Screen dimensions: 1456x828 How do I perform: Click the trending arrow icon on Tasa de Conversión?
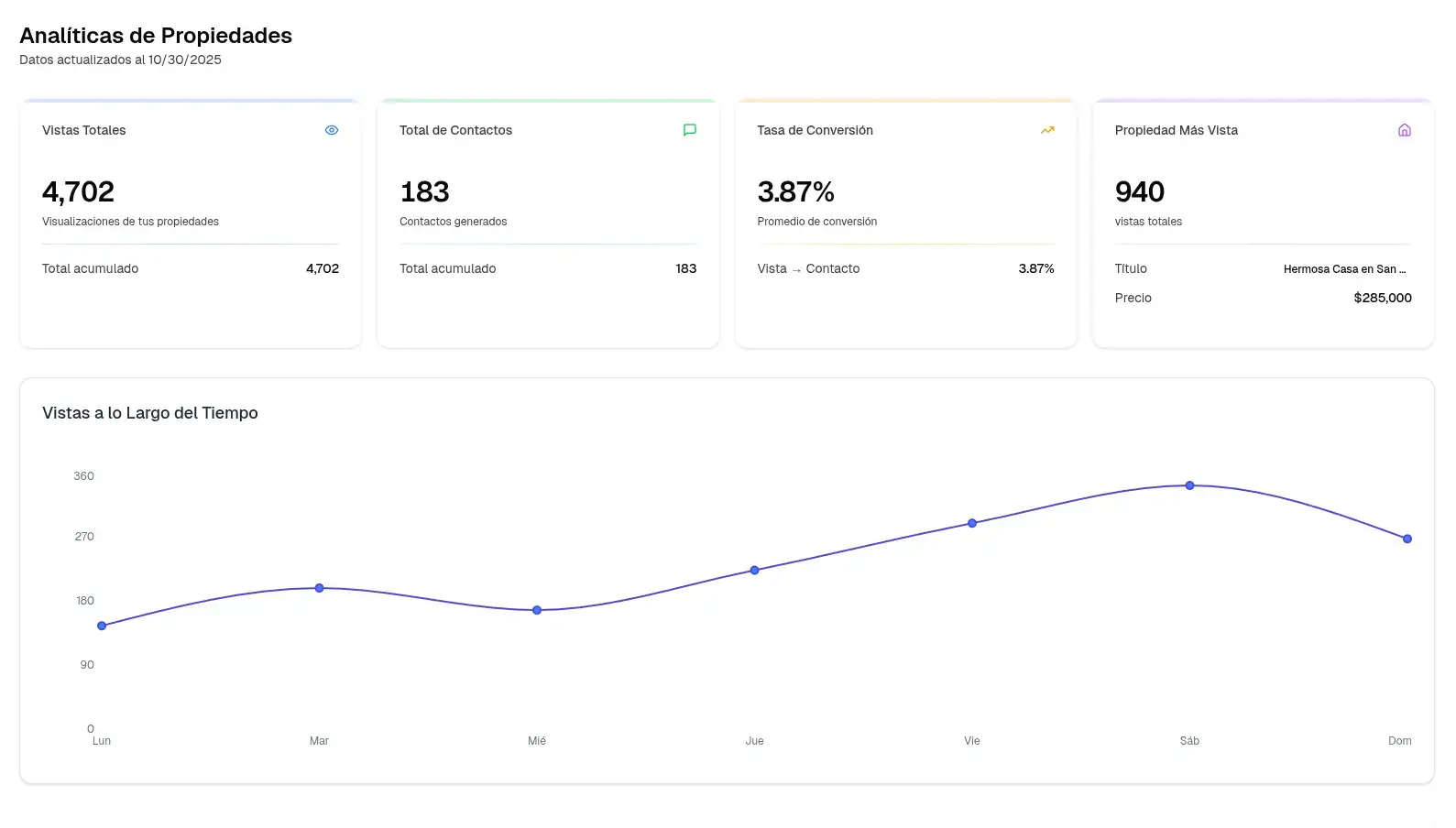(1047, 130)
